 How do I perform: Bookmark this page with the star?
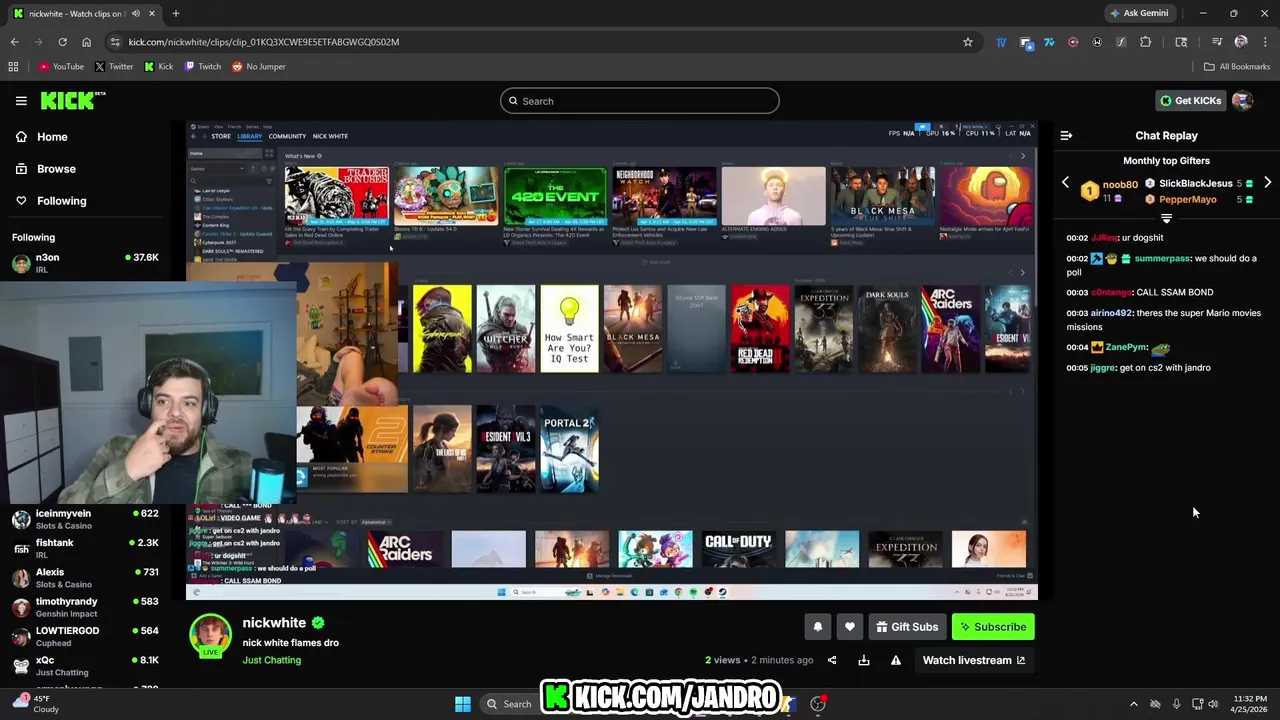[967, 42]
